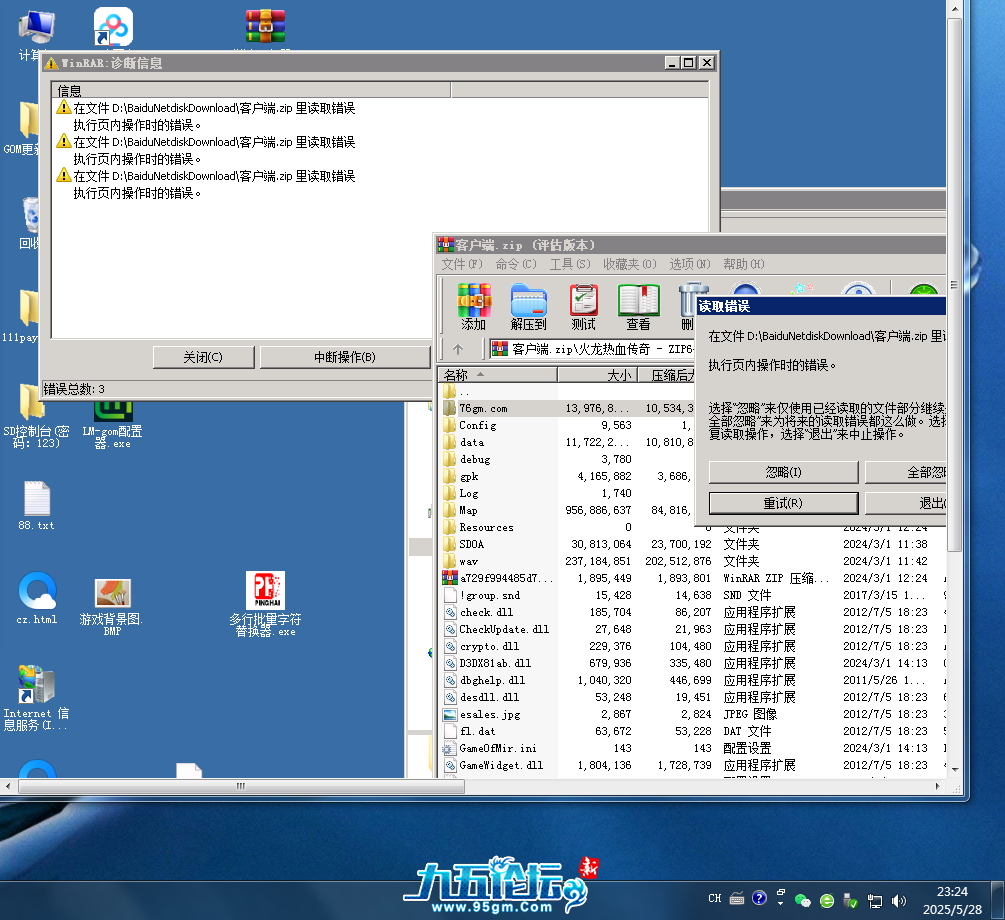Open the 选项(N) menu
This screenshot has width=1005, height=920.
pyautogui.click(x=690, y=264)
